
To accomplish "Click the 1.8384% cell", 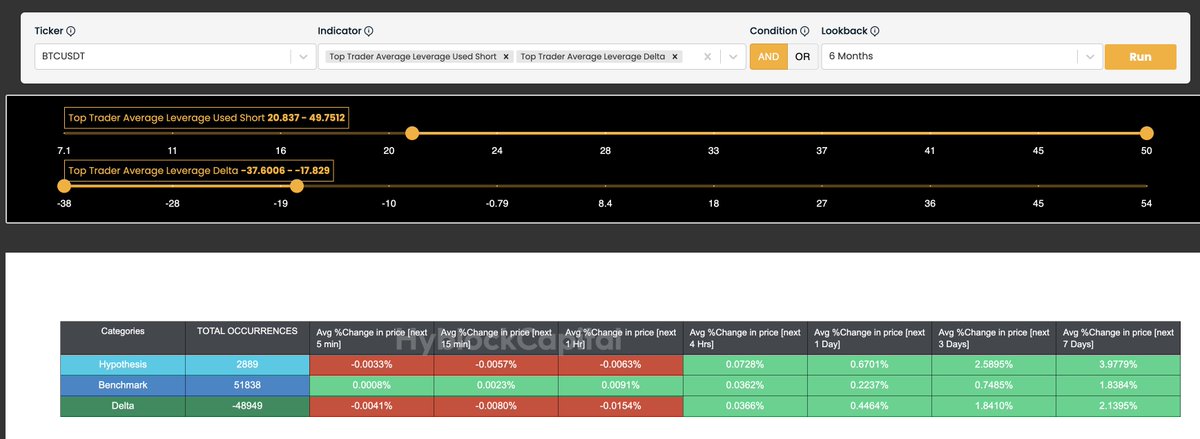I will (x=1118, y=384).
